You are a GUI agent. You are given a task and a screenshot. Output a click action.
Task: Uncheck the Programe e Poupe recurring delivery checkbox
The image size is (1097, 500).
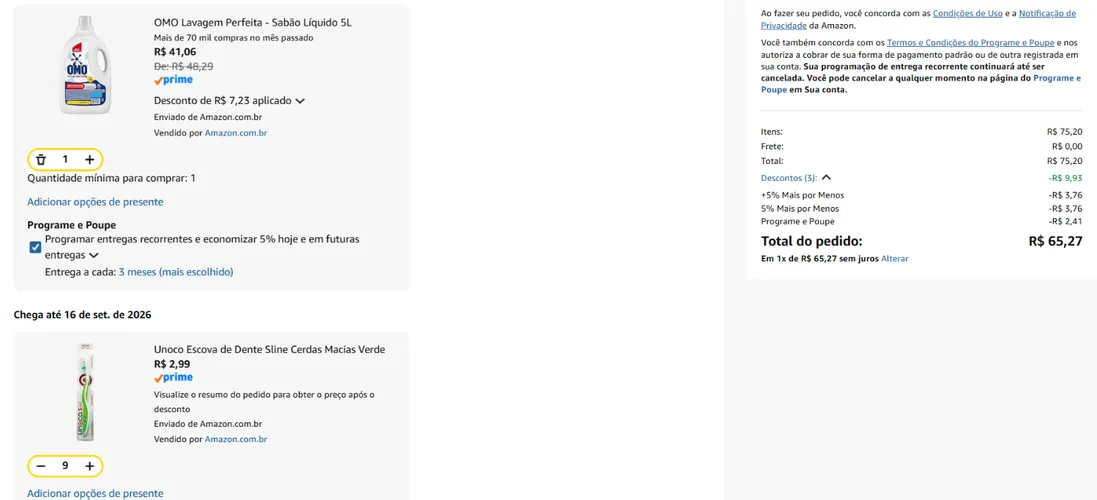(35, 247)
